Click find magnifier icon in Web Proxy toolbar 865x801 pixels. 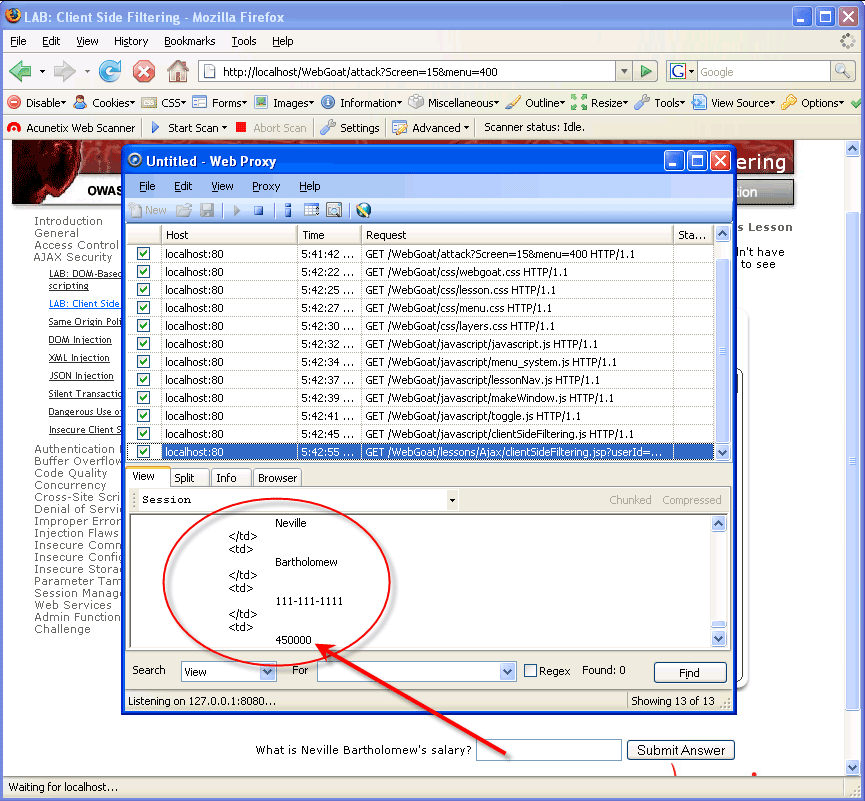click(334, 210)
